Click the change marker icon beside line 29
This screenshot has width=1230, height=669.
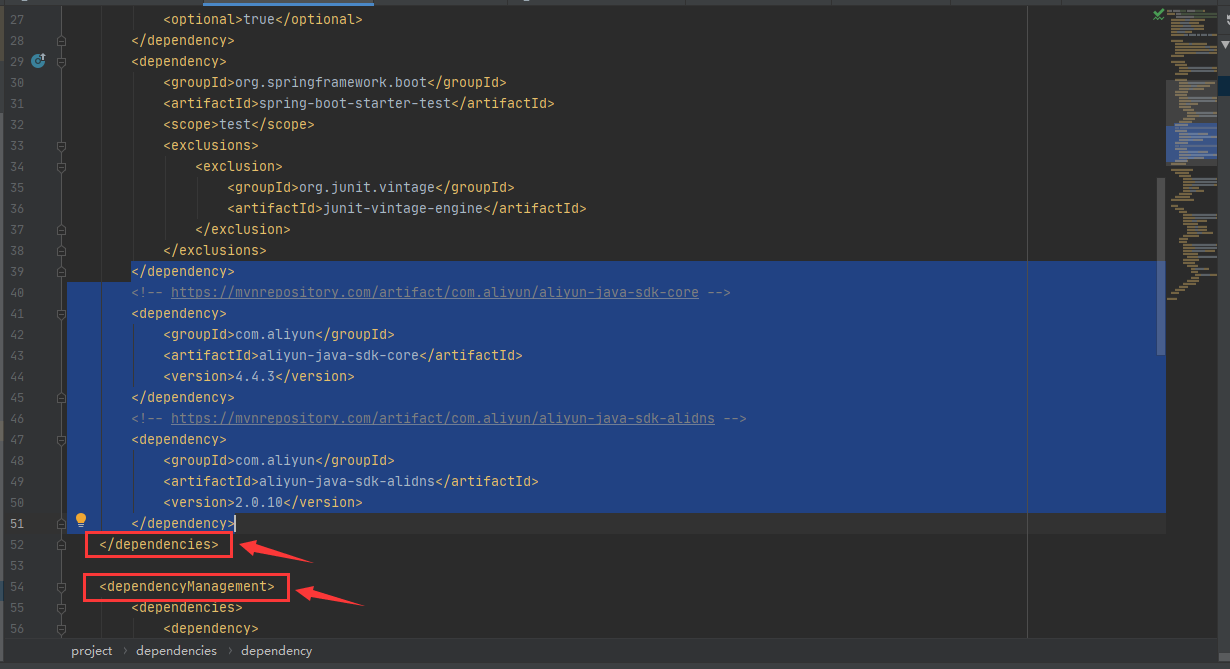coord(37,61)
